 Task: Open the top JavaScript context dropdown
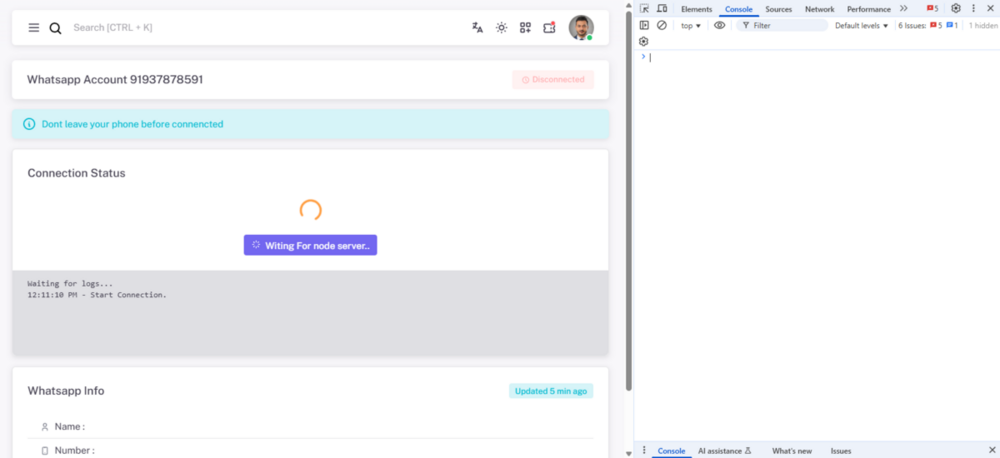pos(691,25)
